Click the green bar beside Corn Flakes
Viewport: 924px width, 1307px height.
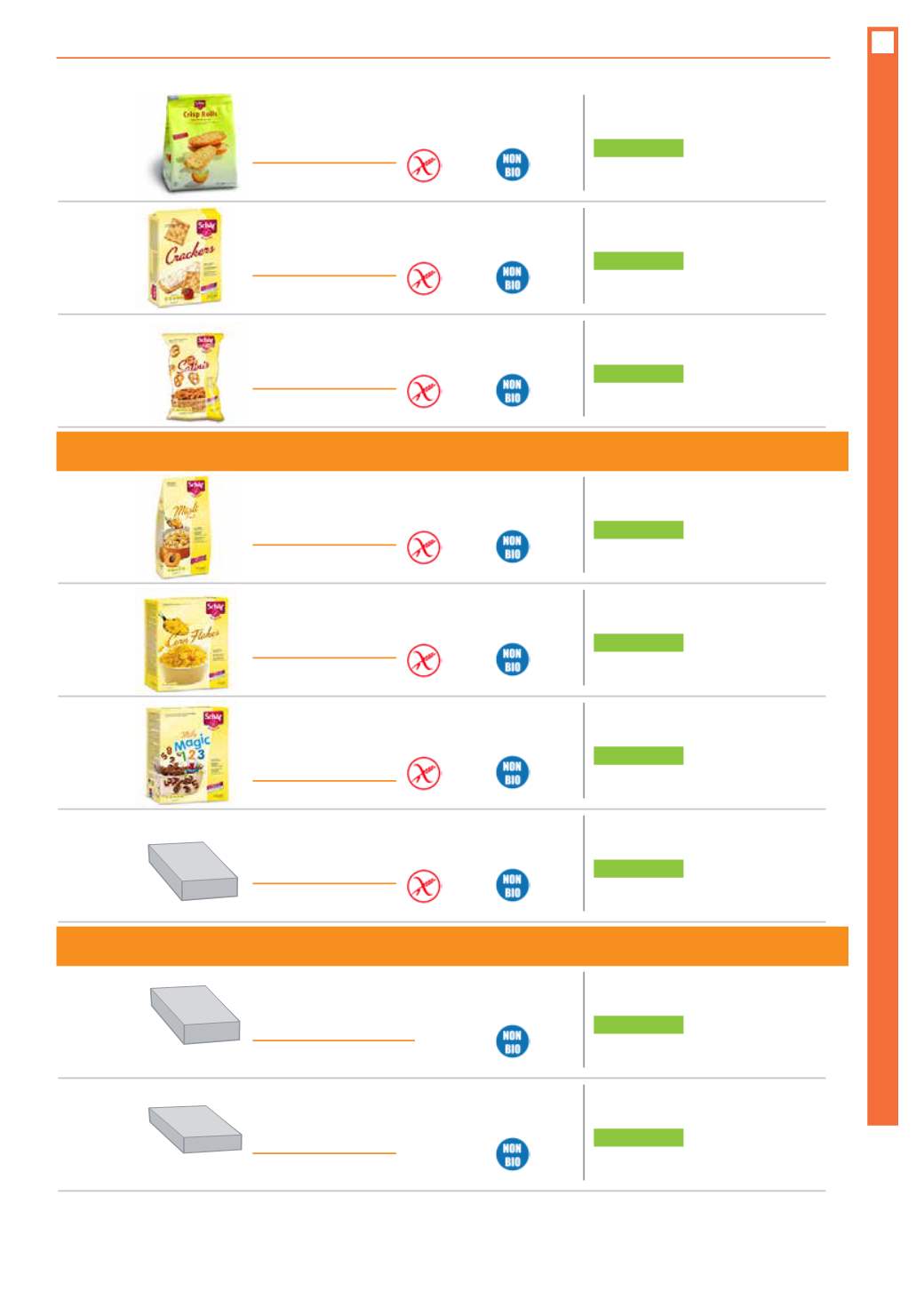coord(638,642)
